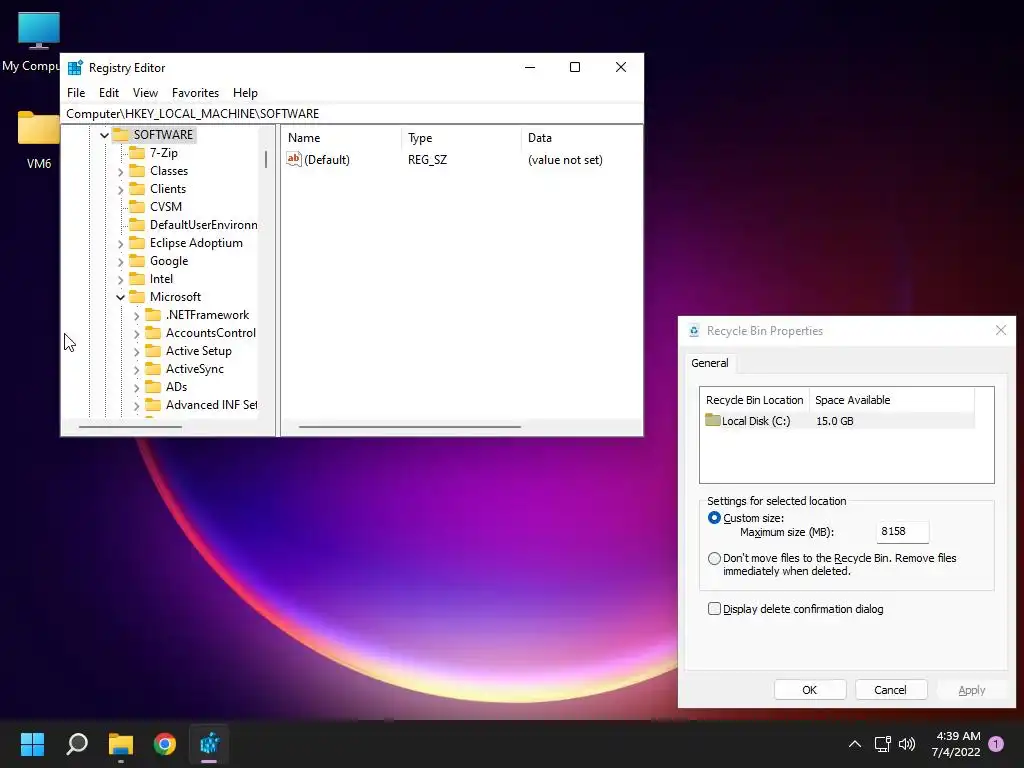Collapse the Microsoft key
This screenshot has width=1024, height=768.
121,297
